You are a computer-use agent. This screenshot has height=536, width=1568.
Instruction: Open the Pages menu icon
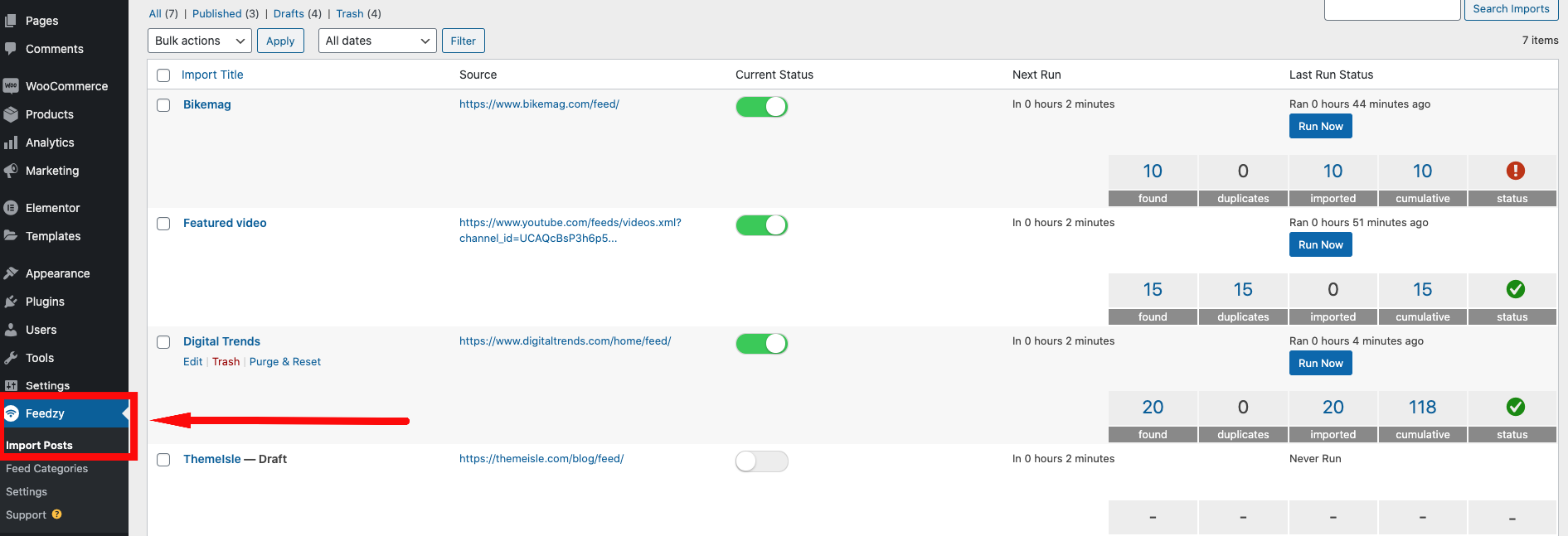(x=11, y=21)
